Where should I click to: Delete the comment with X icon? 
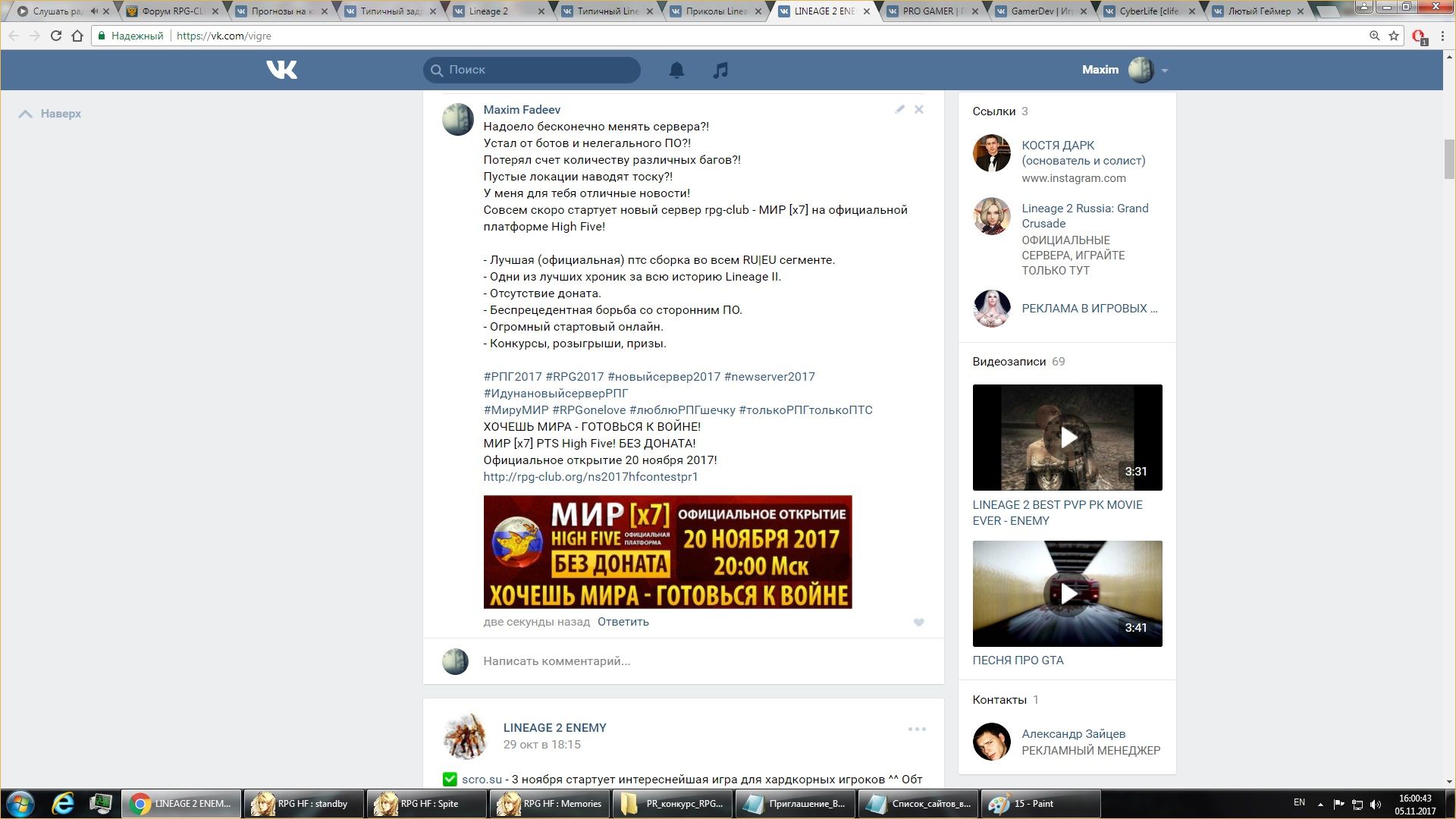coord(918,109)
